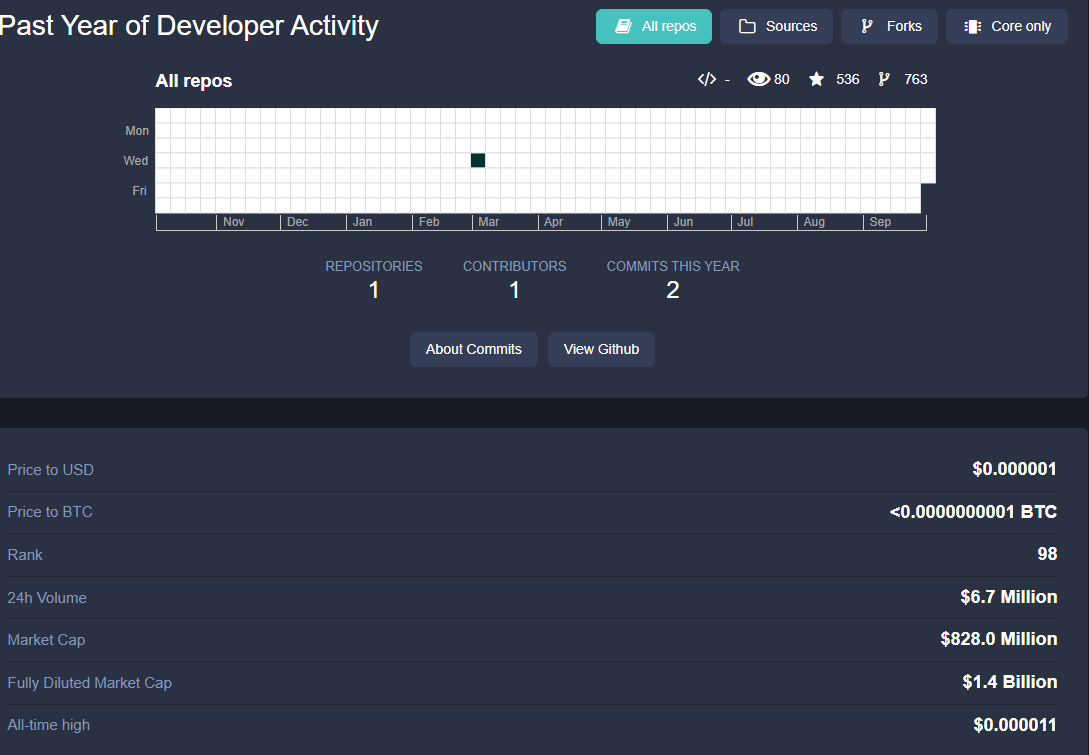The height and width of the screenshot is (755, 1089).
Task: Switch to the Forks tab
Action: point(890,26)
